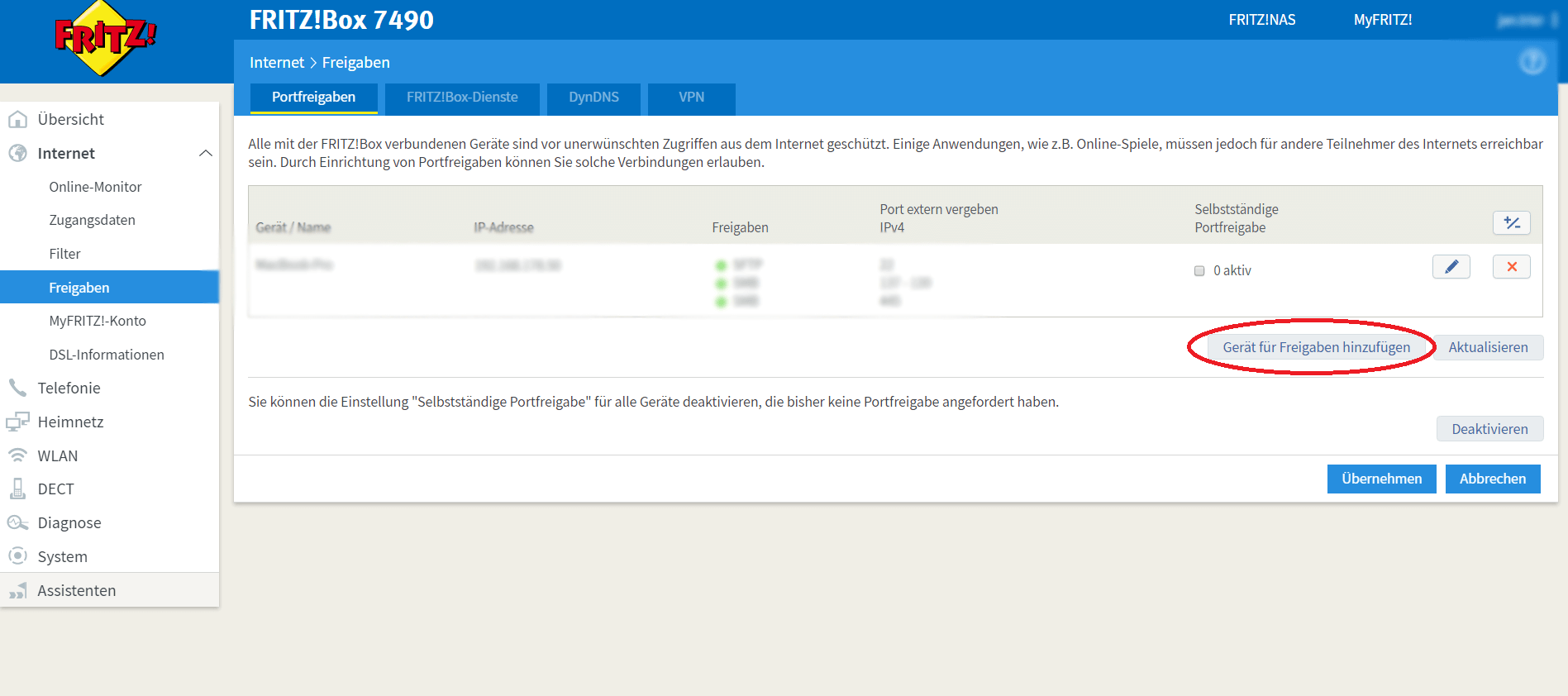Switch to the DynDNS tab
This screenshot has height=696, width=1568.
coord(593,98)
